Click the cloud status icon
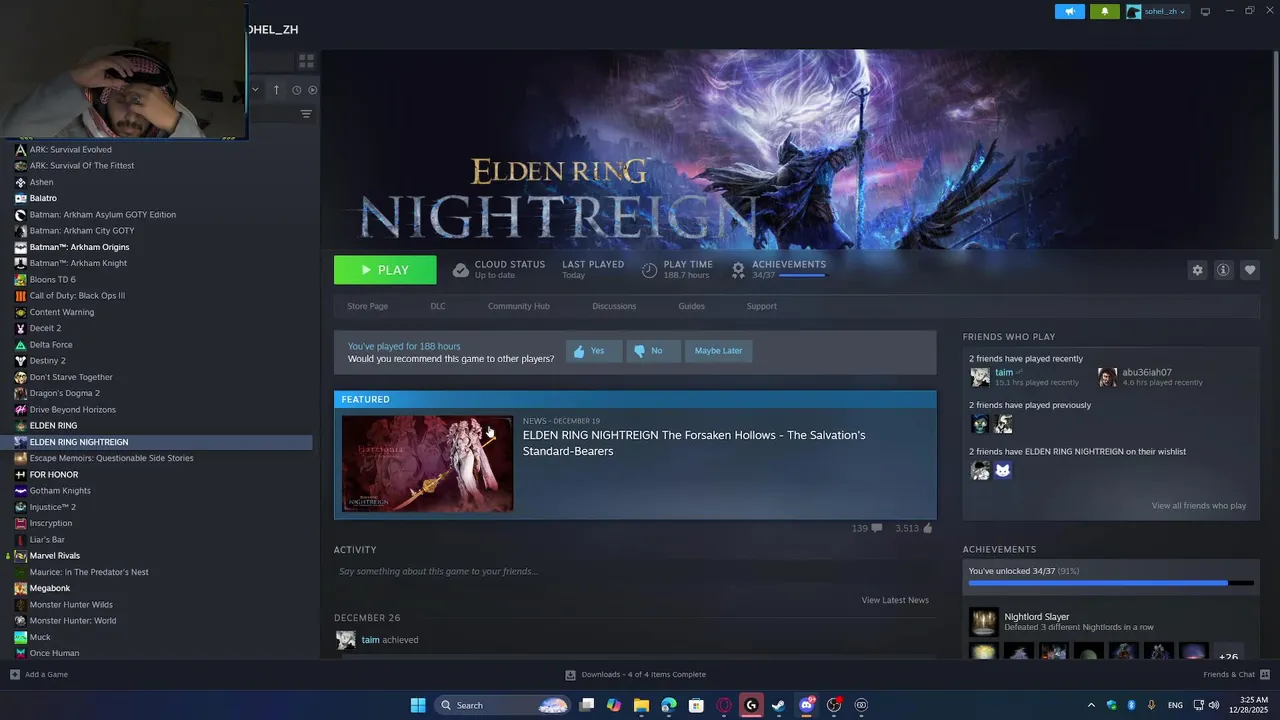This screenshot has width=1280, height=720. tap(461, 270)
